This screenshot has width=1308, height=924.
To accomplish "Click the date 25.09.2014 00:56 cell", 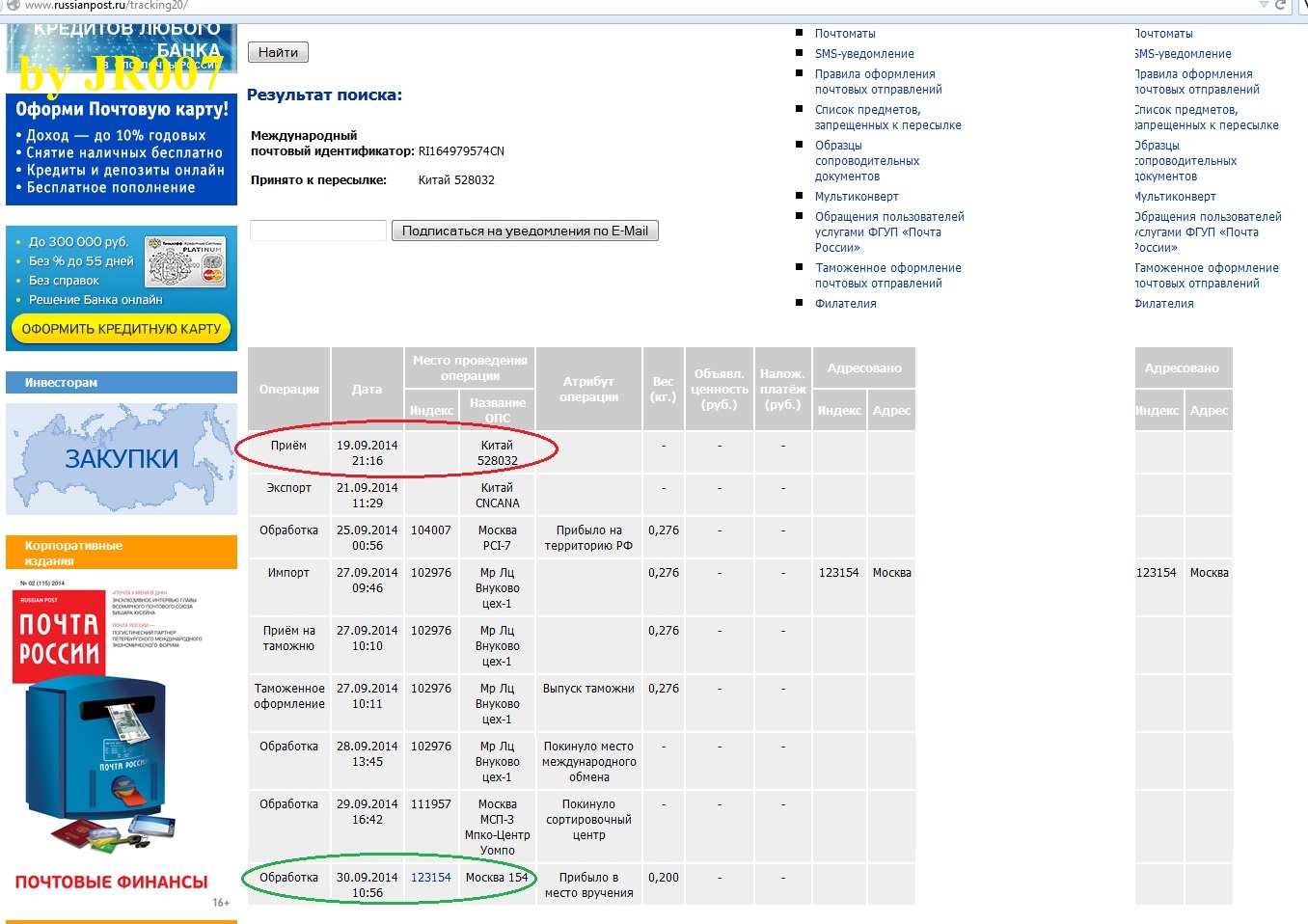I will [x=367, y=538].
